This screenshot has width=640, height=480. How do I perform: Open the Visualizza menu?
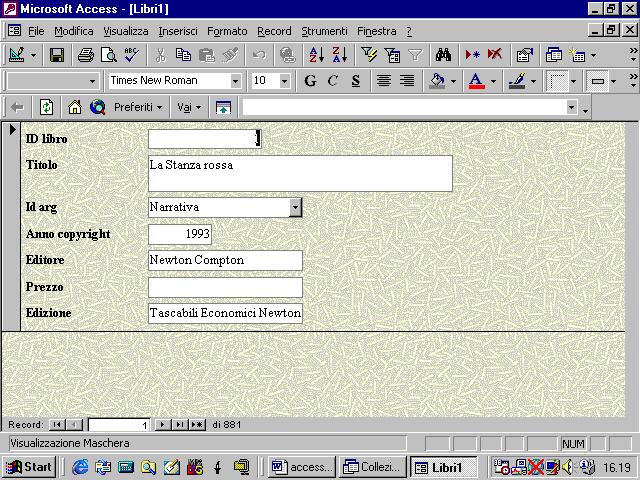click(x=126, y=31)
